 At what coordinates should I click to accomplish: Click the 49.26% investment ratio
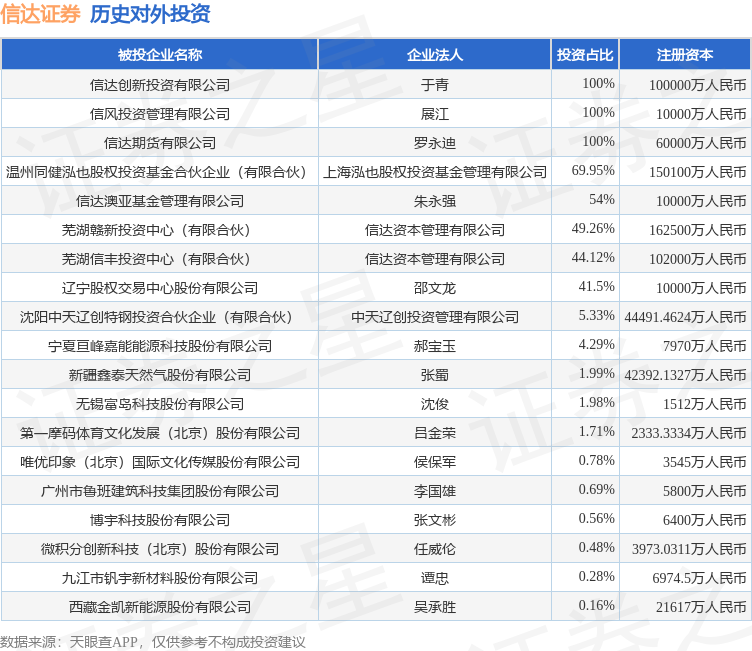click(x=593, y=228)
